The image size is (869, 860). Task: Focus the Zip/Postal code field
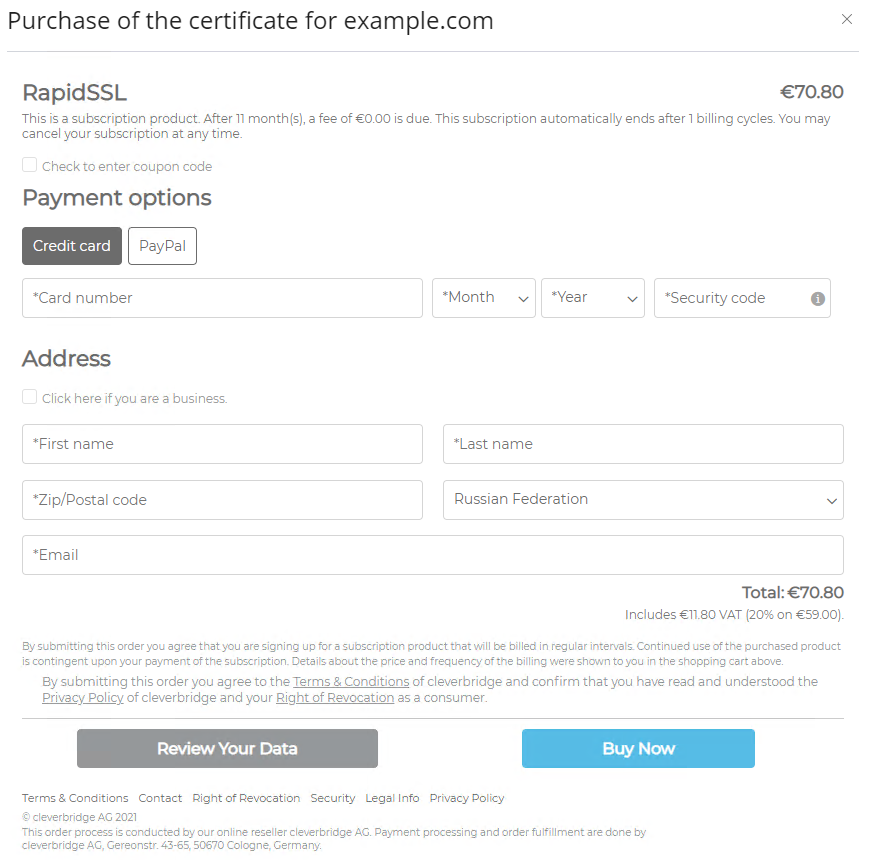pyautogui.click(x=222, y=500)
